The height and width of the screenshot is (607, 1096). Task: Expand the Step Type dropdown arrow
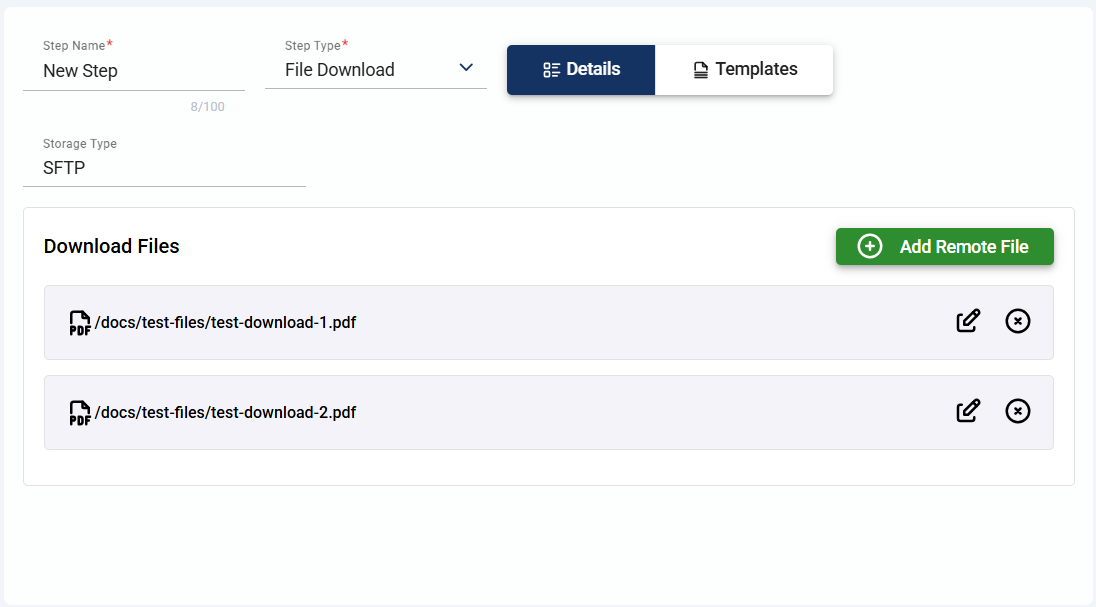(x=466, y=68)
